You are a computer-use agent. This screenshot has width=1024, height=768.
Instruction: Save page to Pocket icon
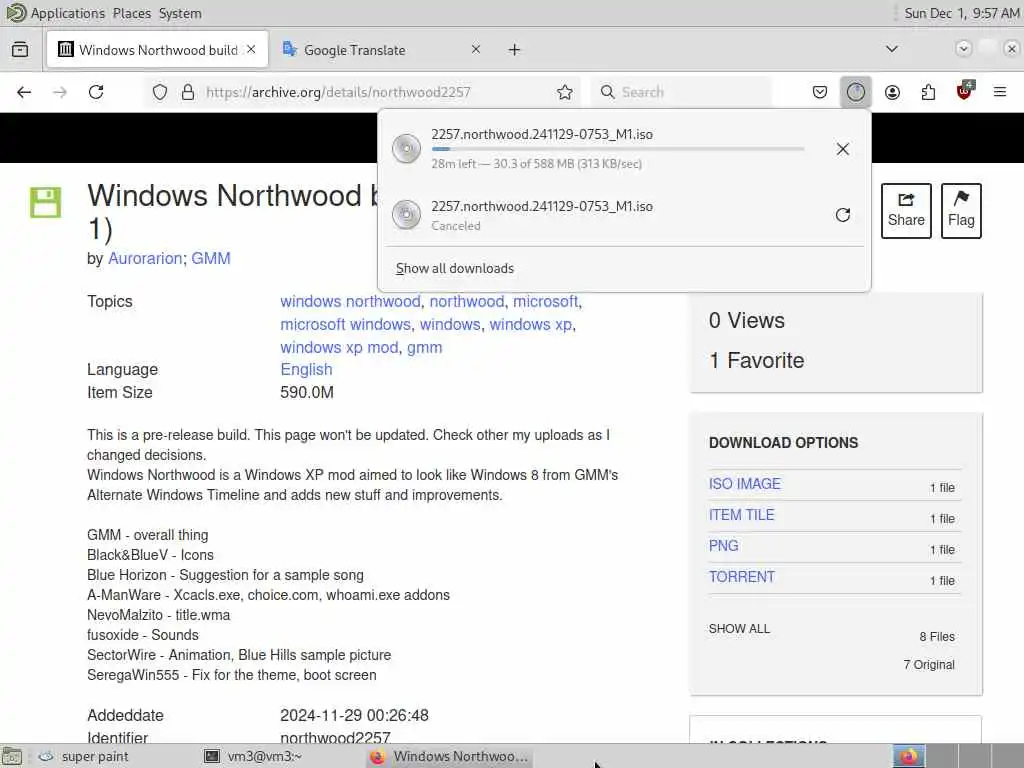820,92
